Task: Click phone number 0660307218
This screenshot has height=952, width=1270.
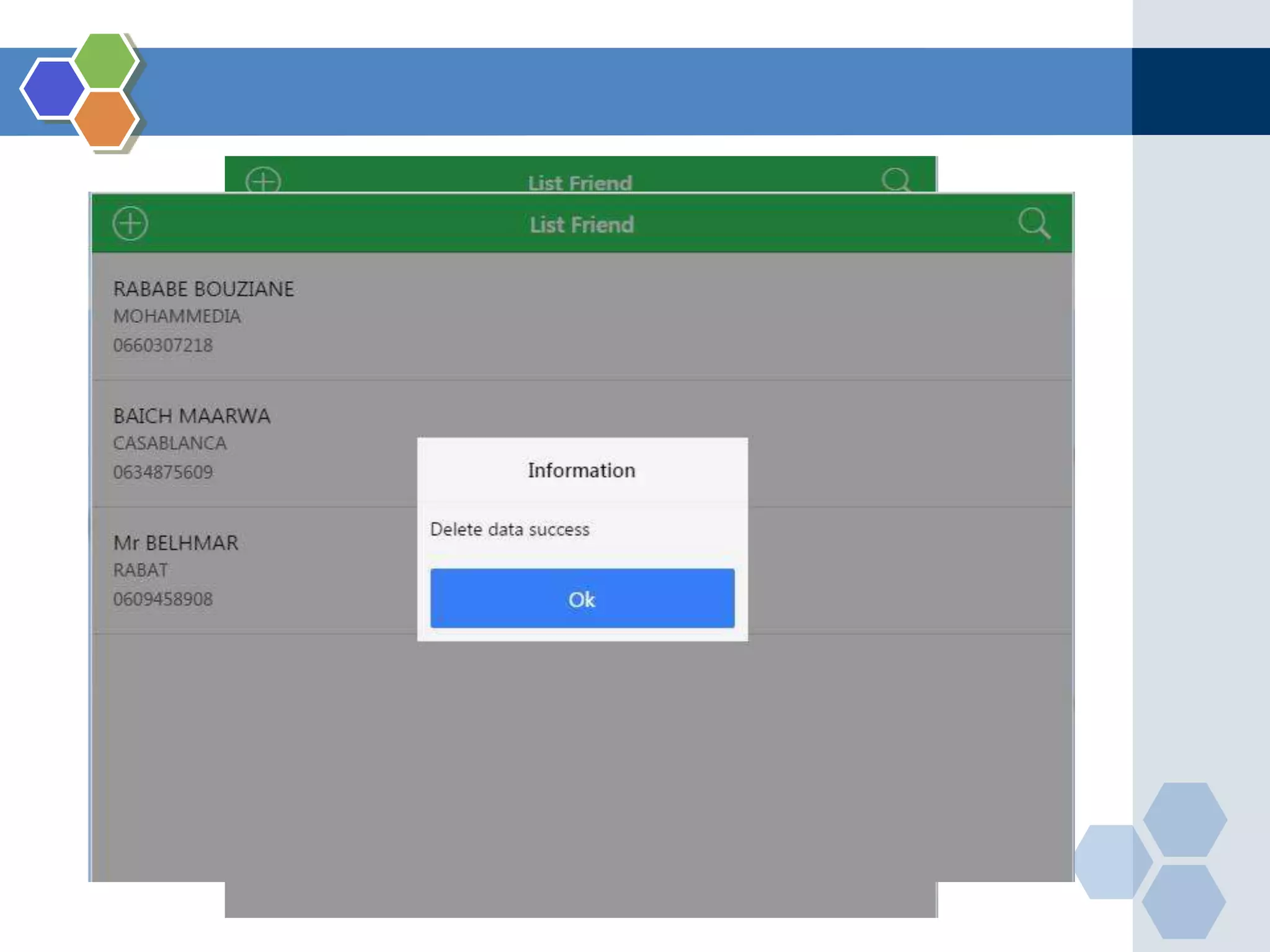Action: 162,345
